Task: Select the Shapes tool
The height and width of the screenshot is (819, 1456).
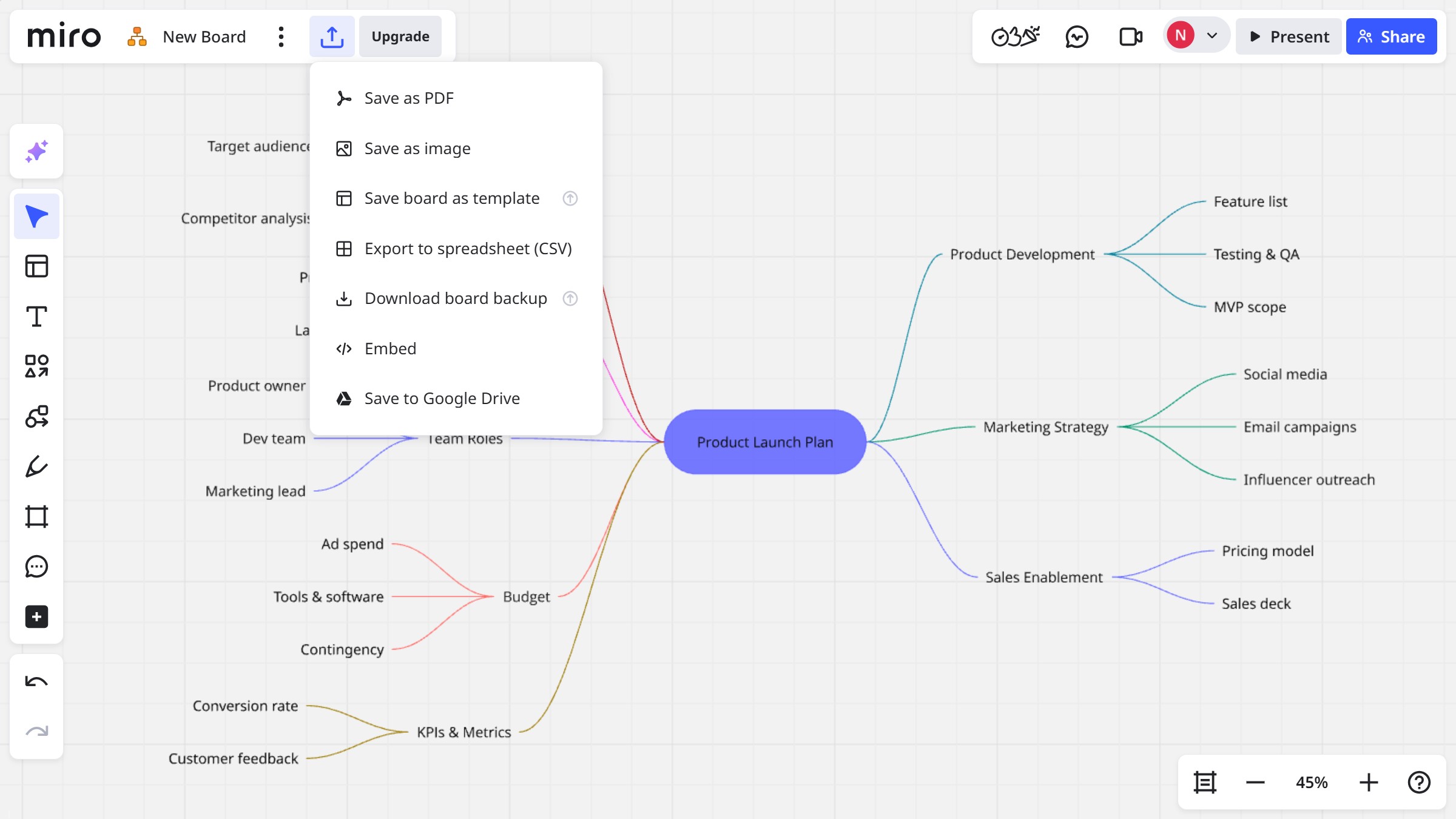Action: (x=36, y=366)
